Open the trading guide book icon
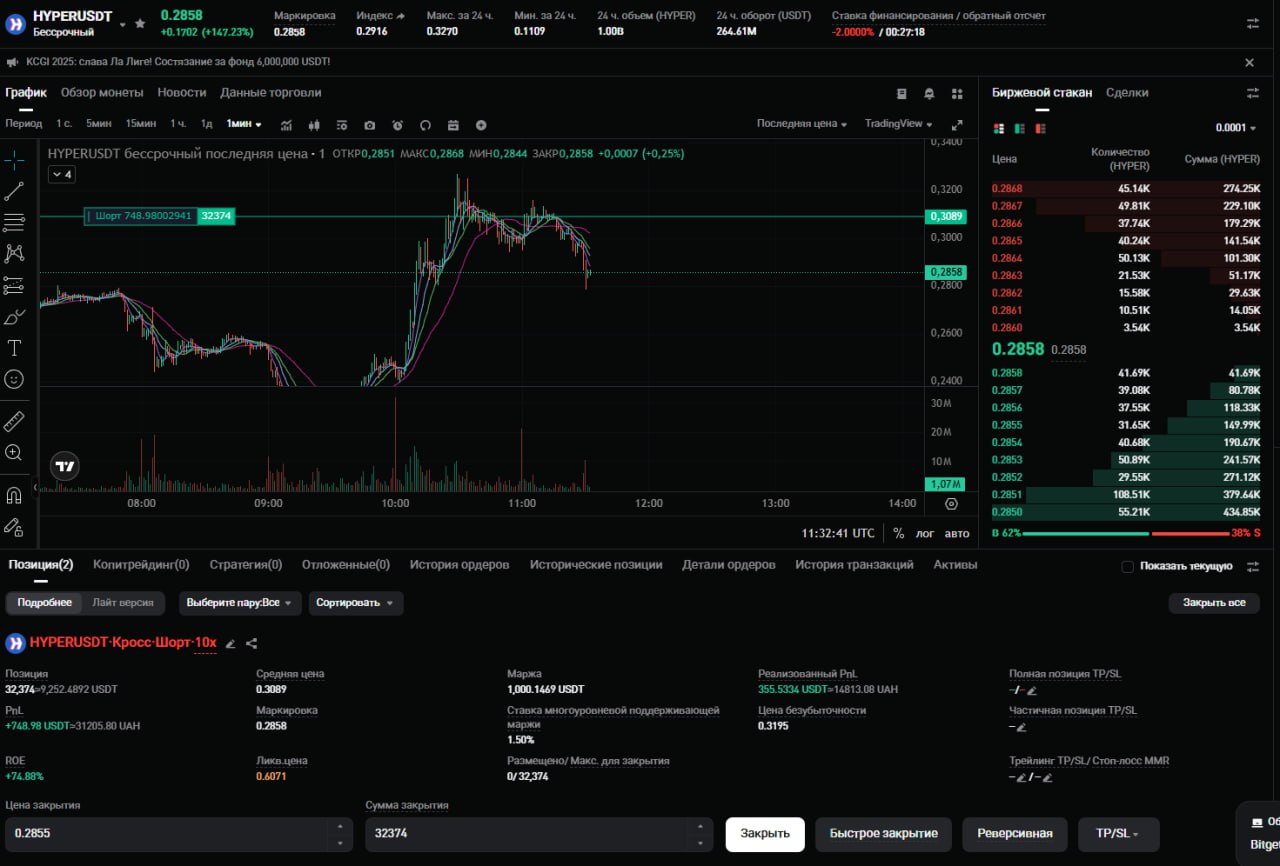This screenshot has width=1280, height=866. click(901, 93)
